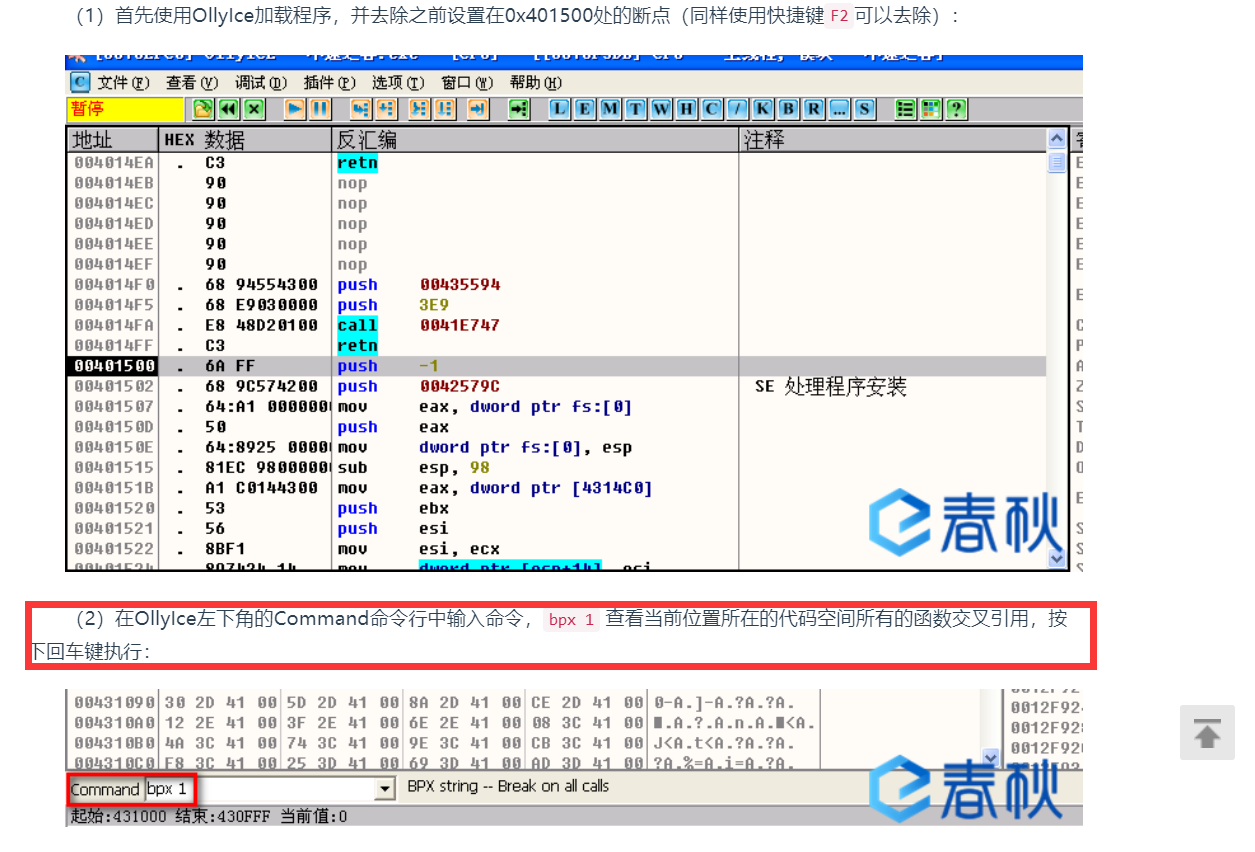
Task: Click disassembly scrollbar up arrow
Action: click(1057, 140)
